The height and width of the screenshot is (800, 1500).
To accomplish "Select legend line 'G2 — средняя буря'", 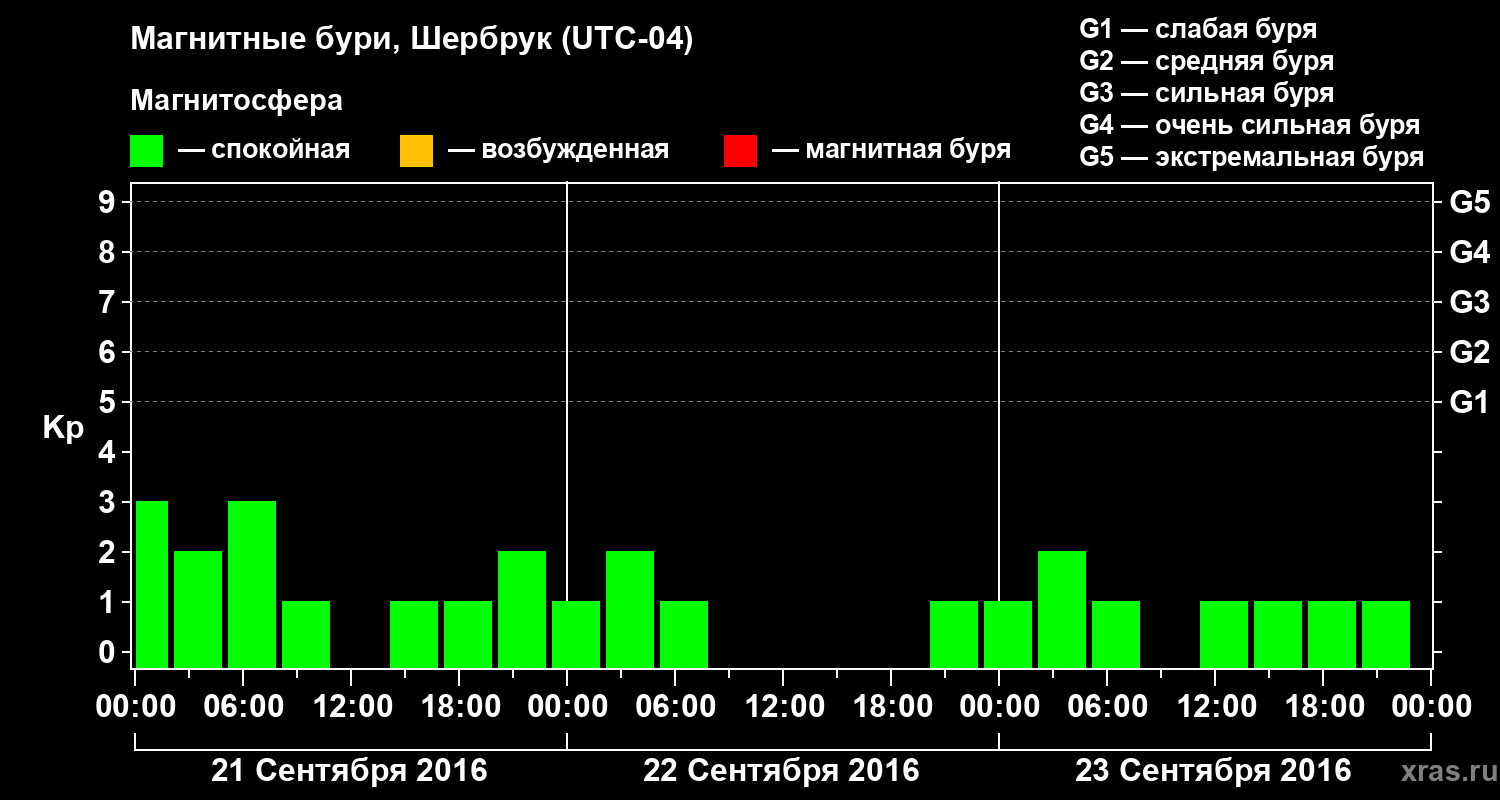I will (x=1207, y=61).
